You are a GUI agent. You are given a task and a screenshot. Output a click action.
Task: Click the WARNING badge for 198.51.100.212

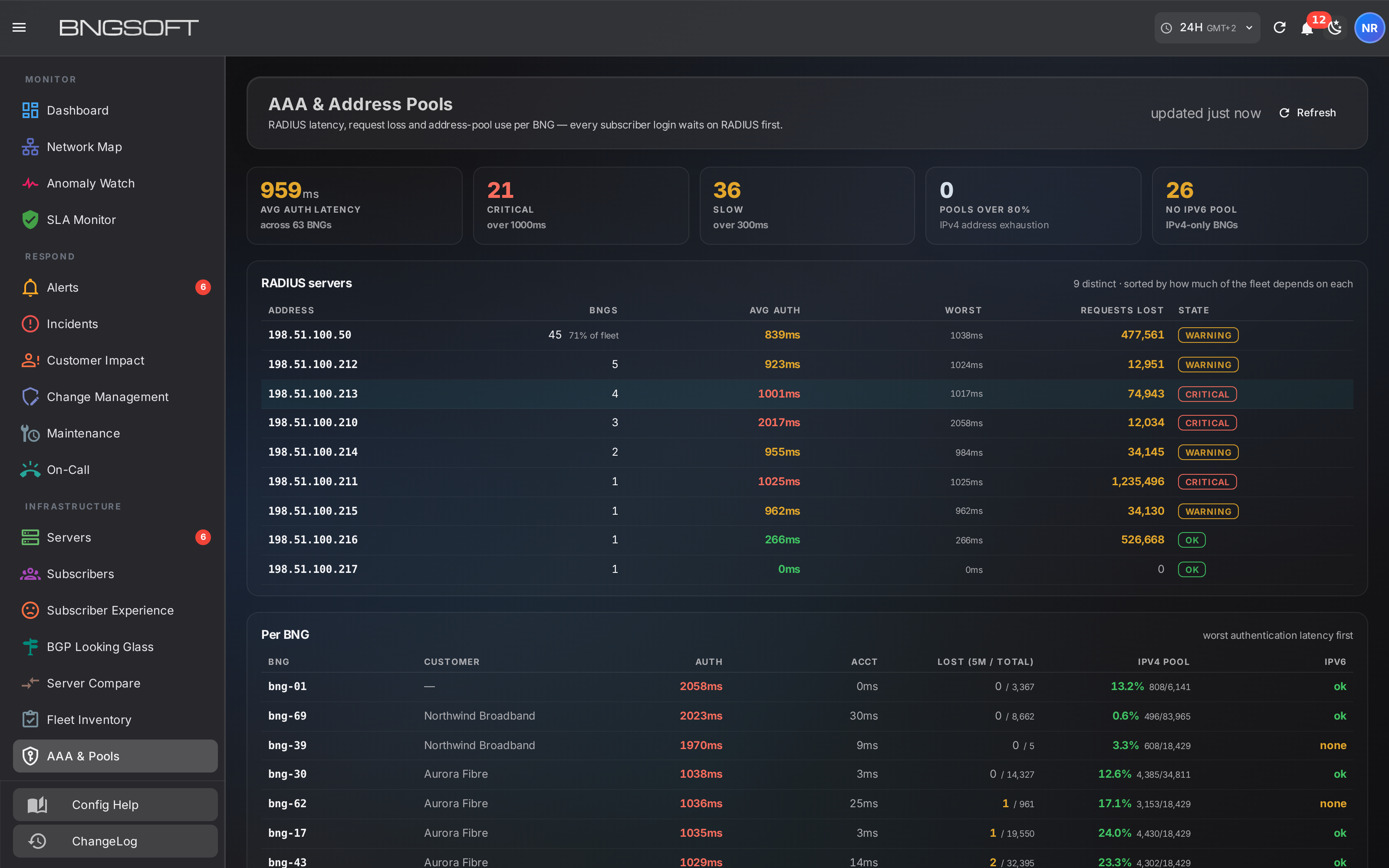pos(1208,365)
